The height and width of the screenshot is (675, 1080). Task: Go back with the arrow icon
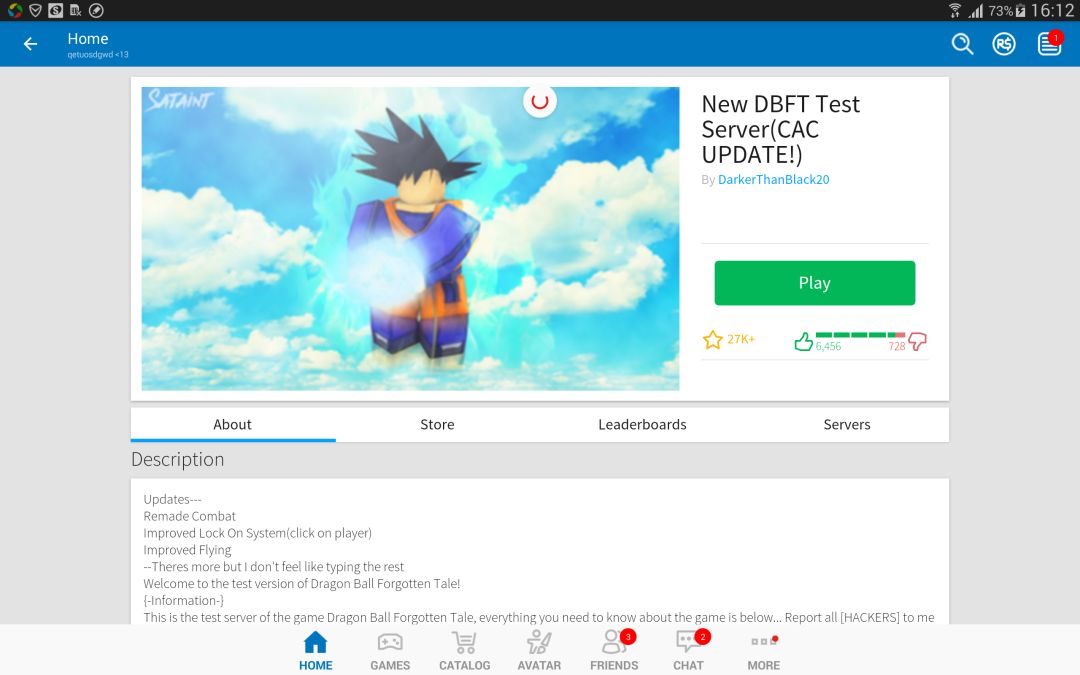point(30,44)
